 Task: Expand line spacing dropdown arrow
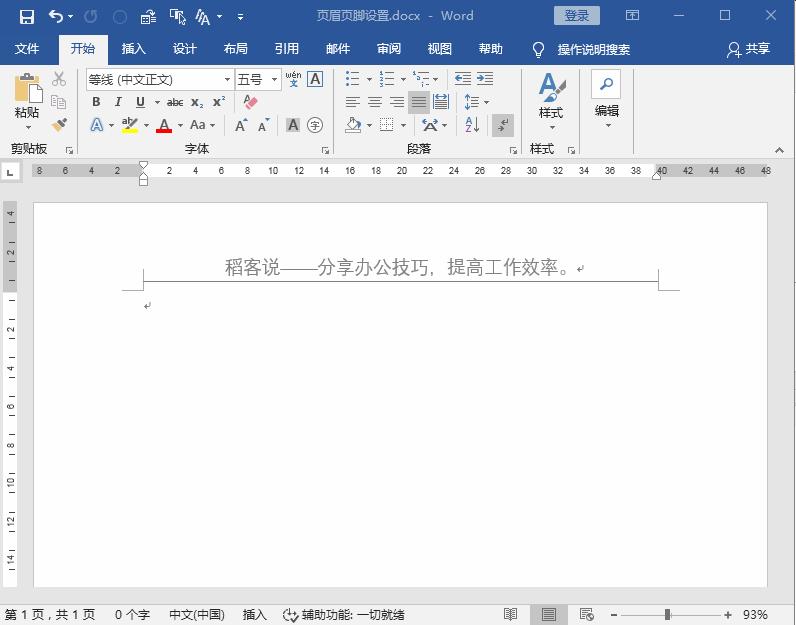coord(486,103)
